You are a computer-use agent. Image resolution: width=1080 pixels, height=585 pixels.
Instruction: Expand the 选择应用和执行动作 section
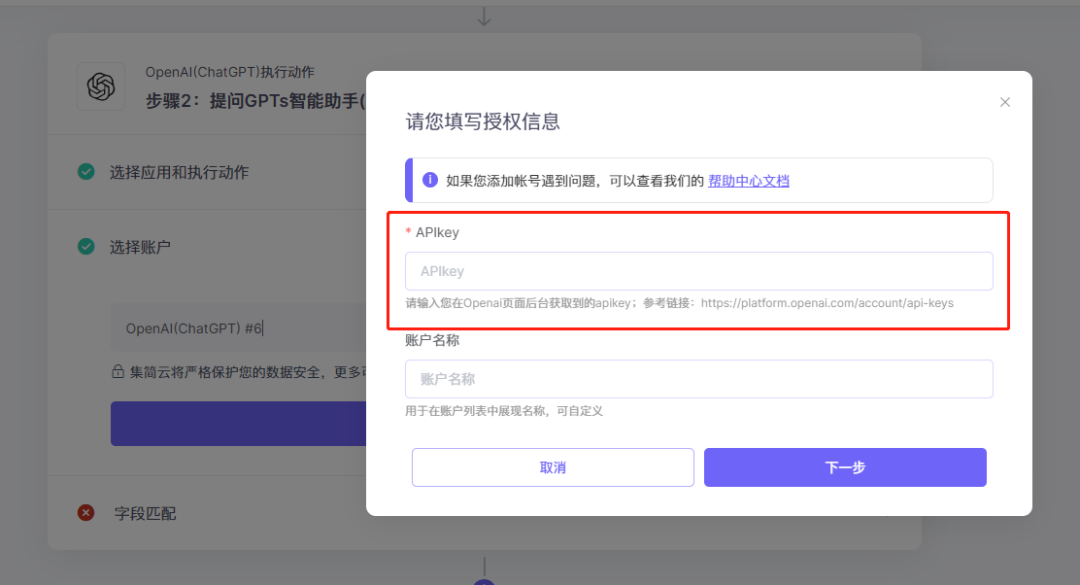point(179,172)
